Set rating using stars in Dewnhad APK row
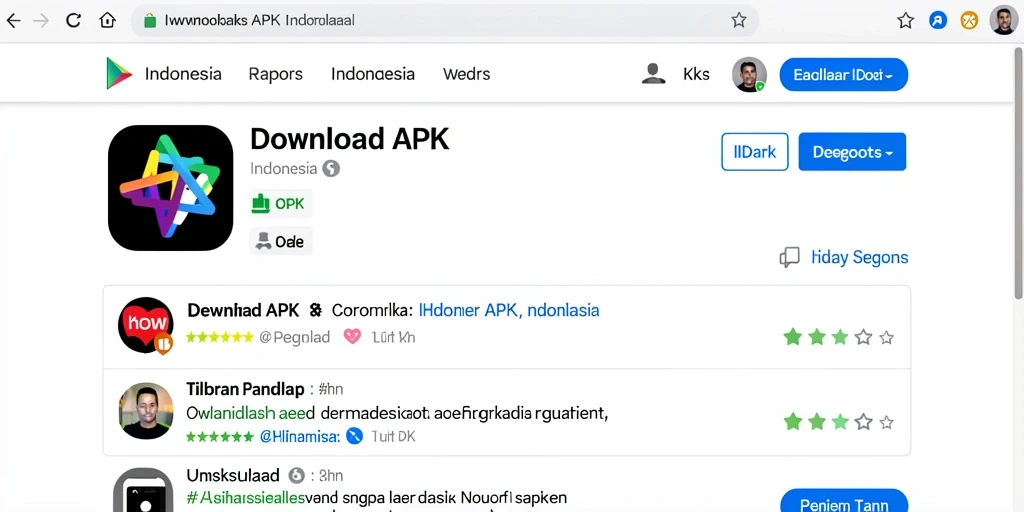 click(x=839, y=337)
